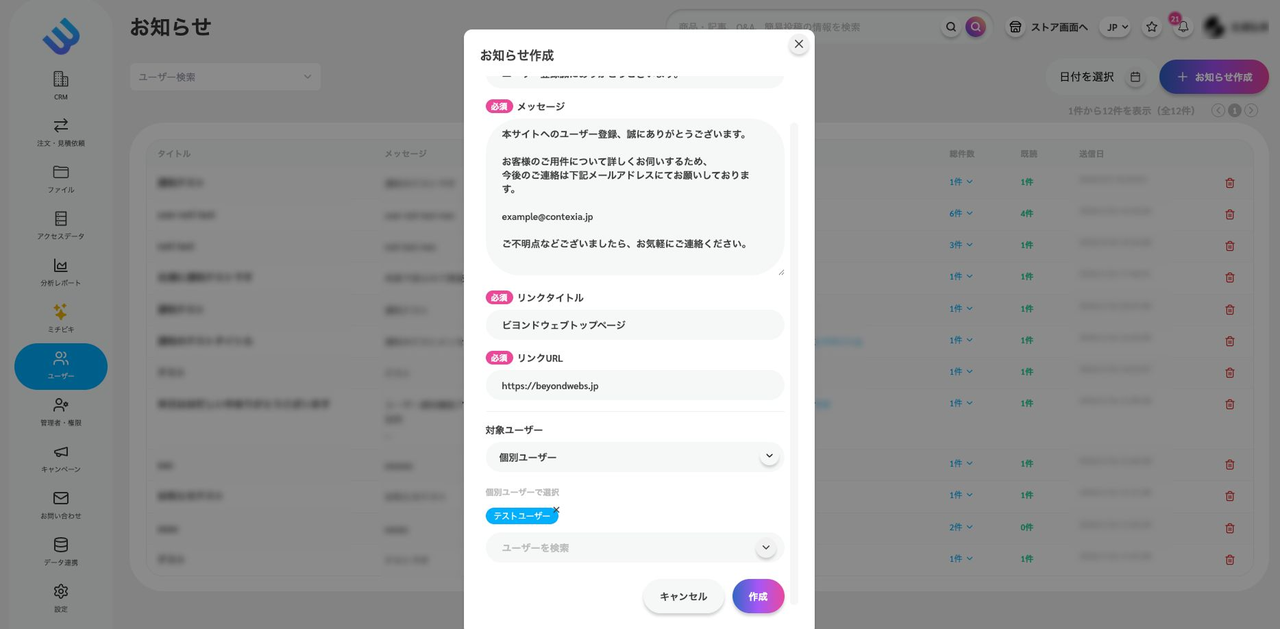Open the ユーザーを検索 dropdown
Viewport: 1280px width, 629px height.
(765, 548)
